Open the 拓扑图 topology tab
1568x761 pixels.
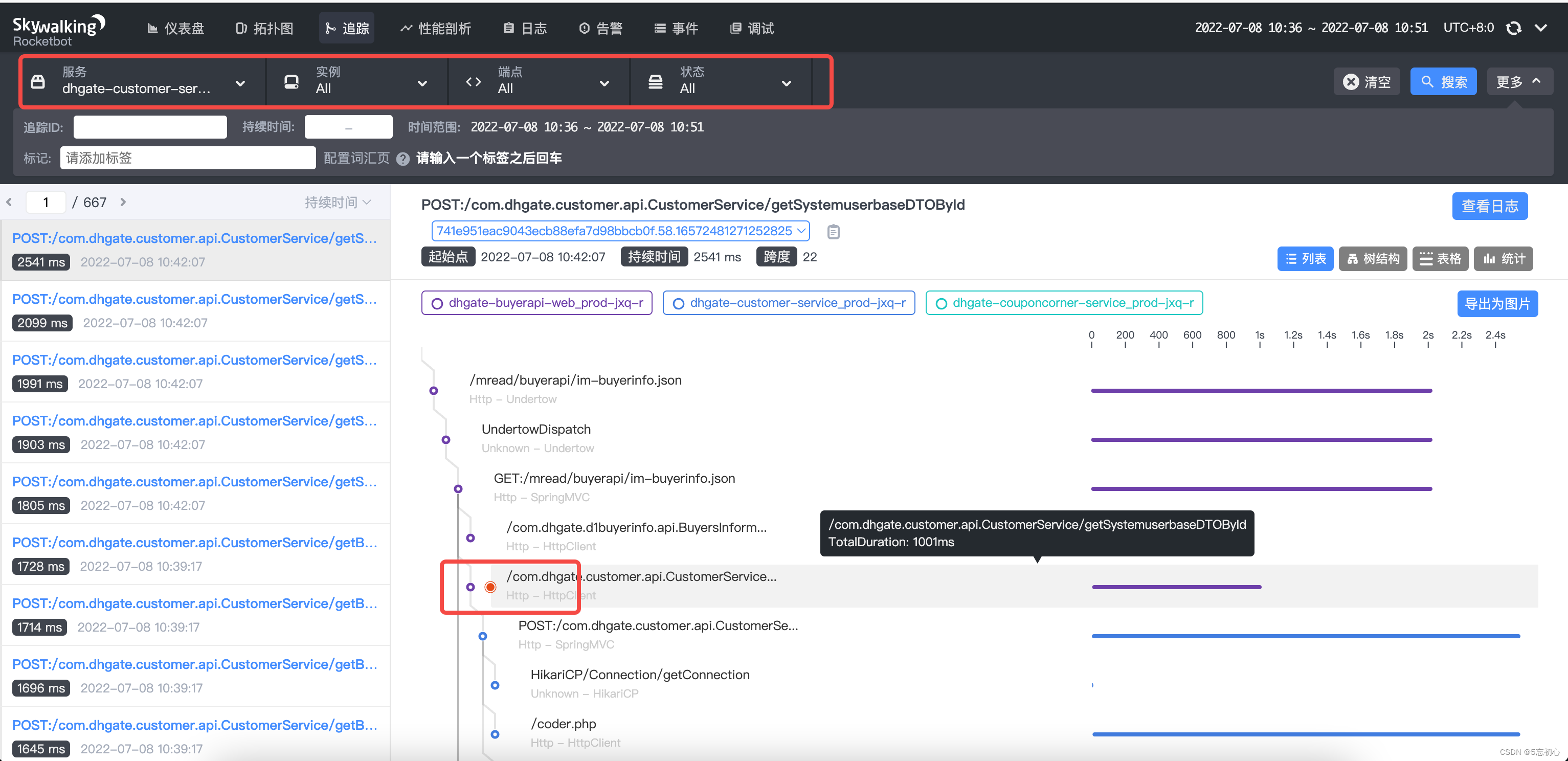click(x=265, y=28)
